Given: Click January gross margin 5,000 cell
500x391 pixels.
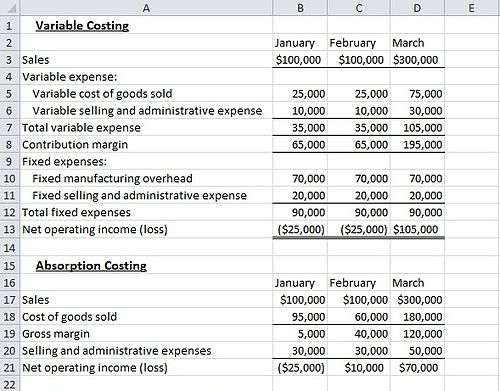Looking at the screenshot, I should tap(300, 334).
